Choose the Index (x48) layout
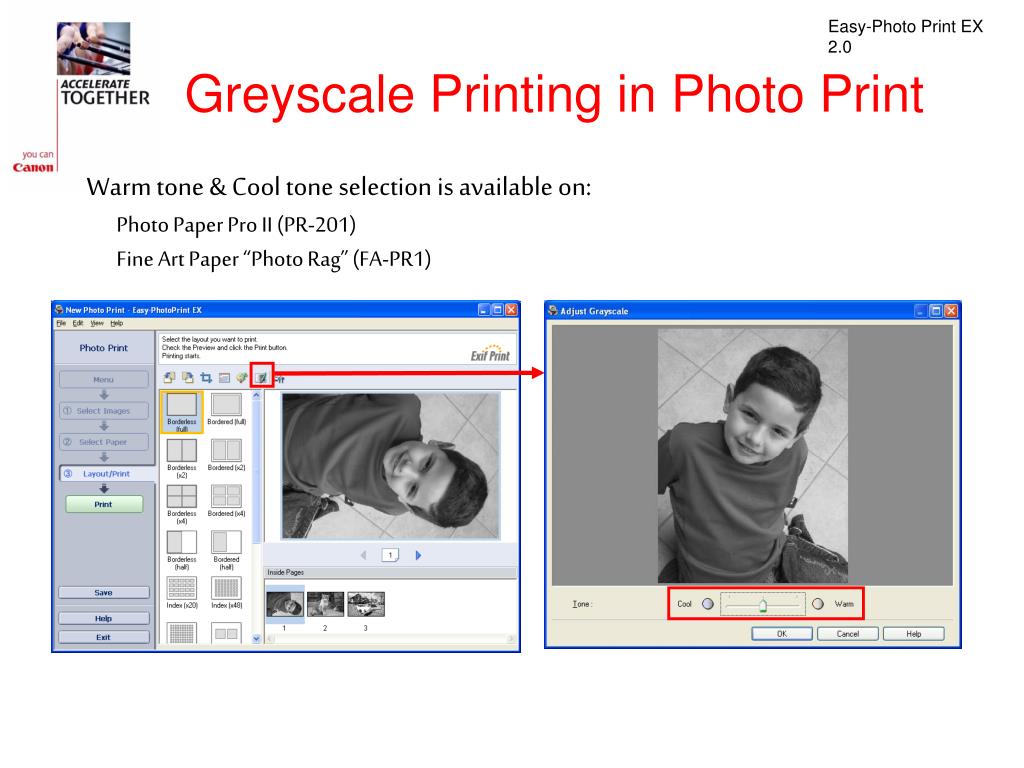The width and height of the screenshot is (1024, 768). (227, 593)
